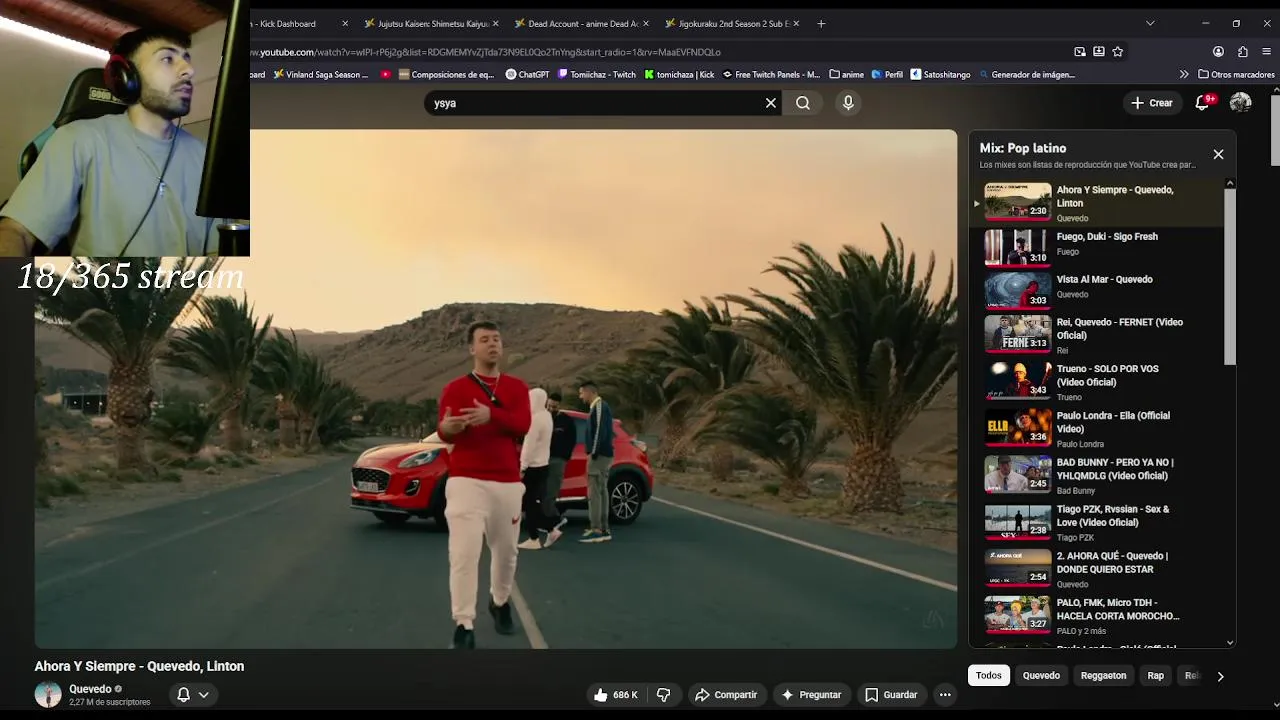The width and height of the screenshot is (1280, 720).
Task: Select the Rap filter chip
Action: (x=1155, y=675)
